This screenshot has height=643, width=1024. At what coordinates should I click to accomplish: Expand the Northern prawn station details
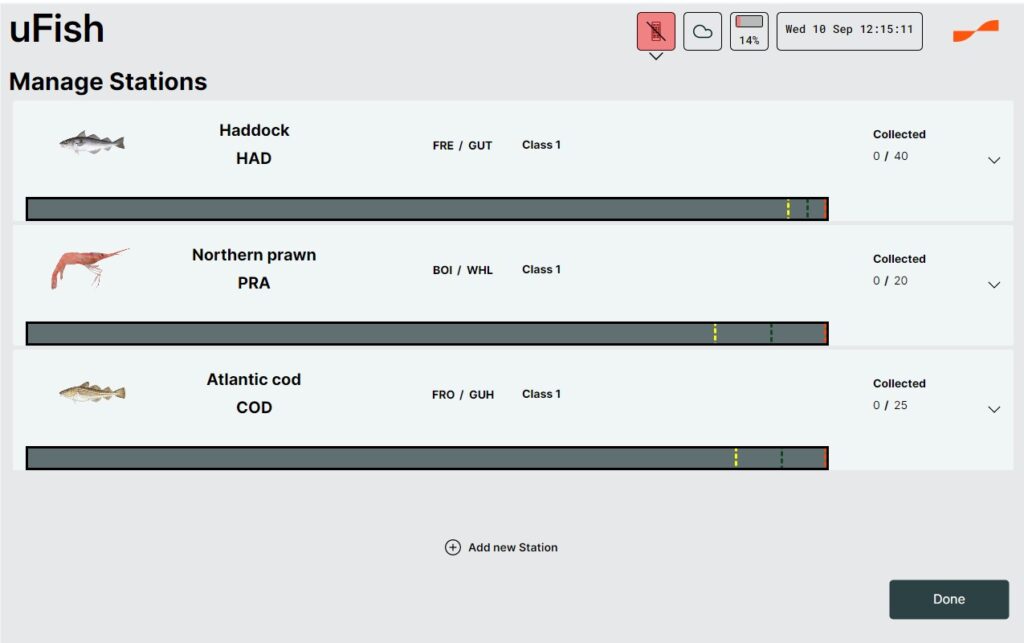pyautogui.click(x=993, y=285)
